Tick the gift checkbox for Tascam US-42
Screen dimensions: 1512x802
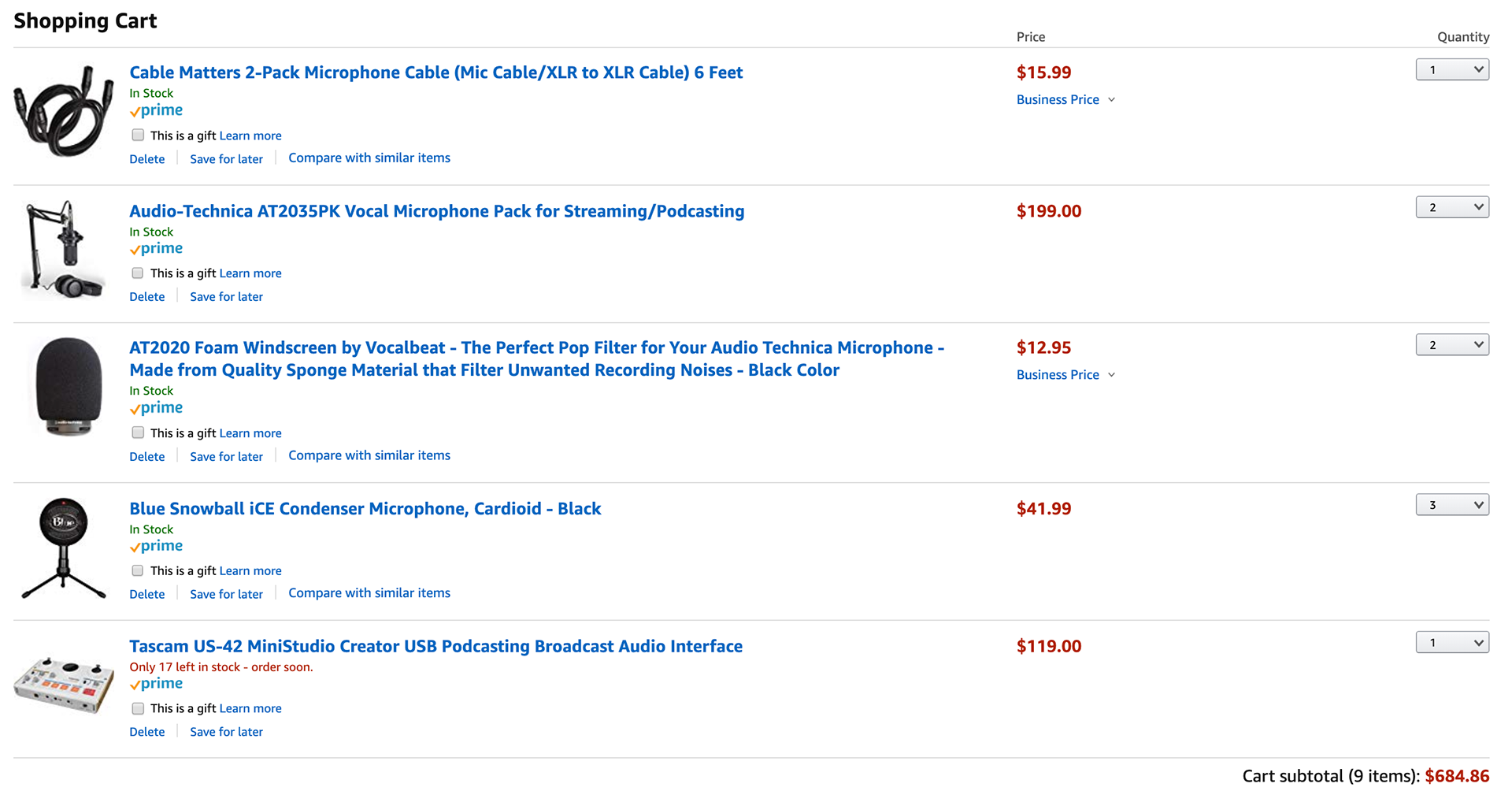tap(138, 708)
